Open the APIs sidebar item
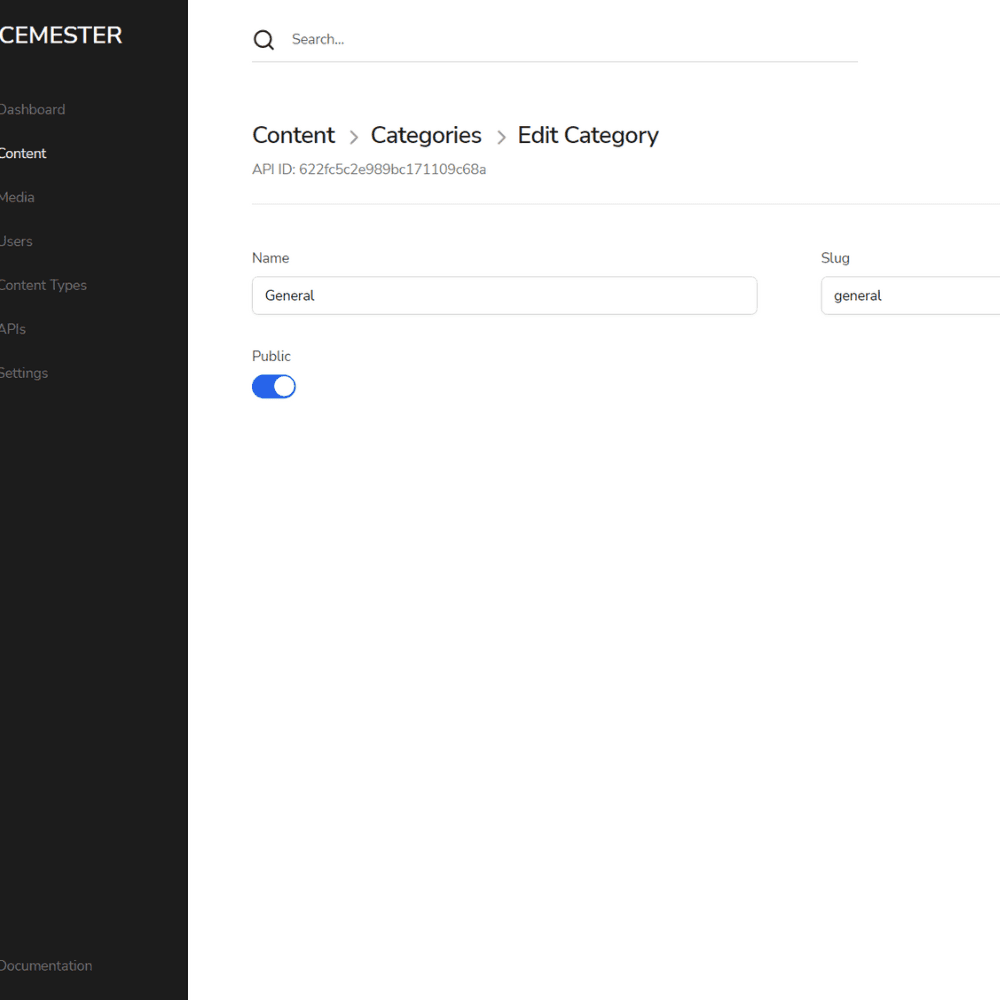Viewport: 1000px width, 1000px height. (14, 329)
